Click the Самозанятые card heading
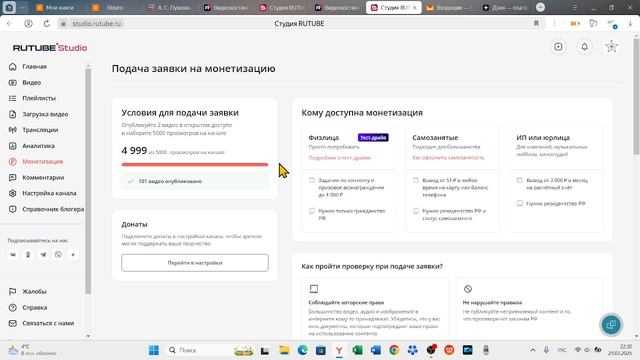This screenshot has width=640, height=360. [x=435, y=138]
